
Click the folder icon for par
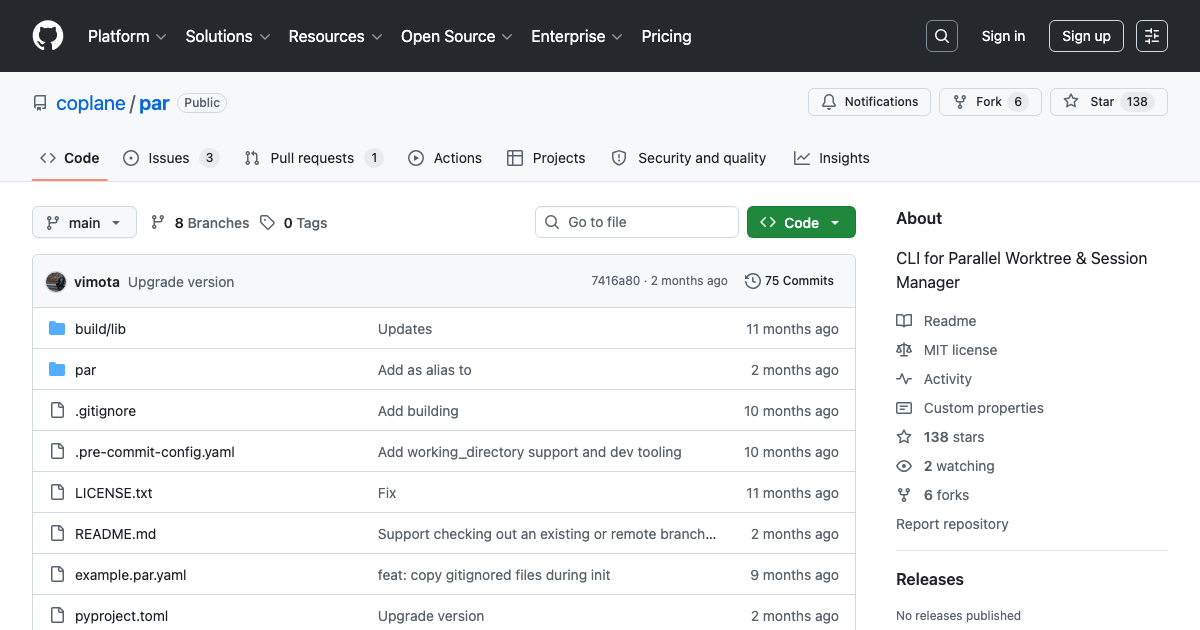pyautogui.click(x=57, y=370)
